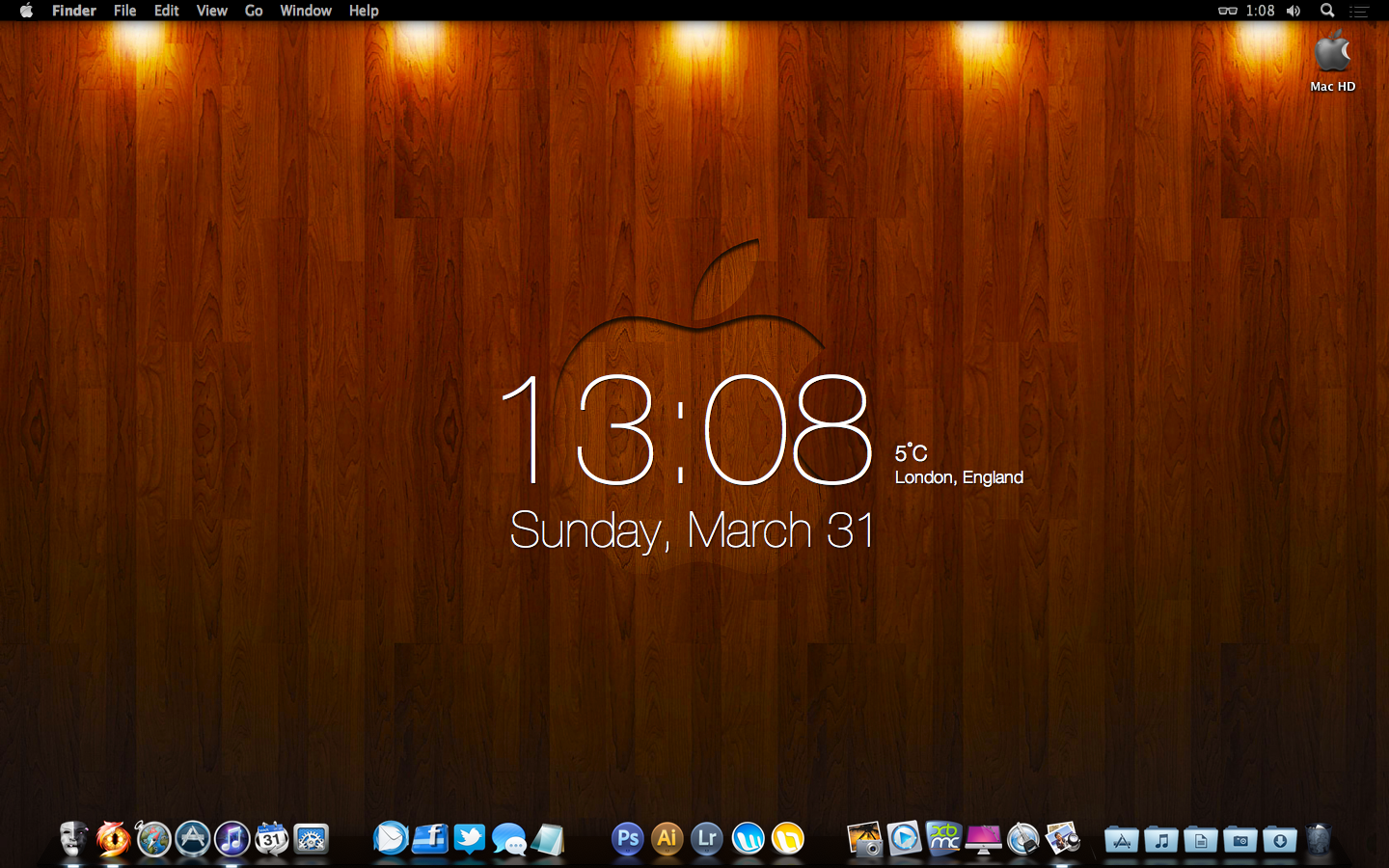The width and height of the screenshot is (1389, 868).
Task: Open the Downloads folder in dock
Action: [x=1280, y=840]
